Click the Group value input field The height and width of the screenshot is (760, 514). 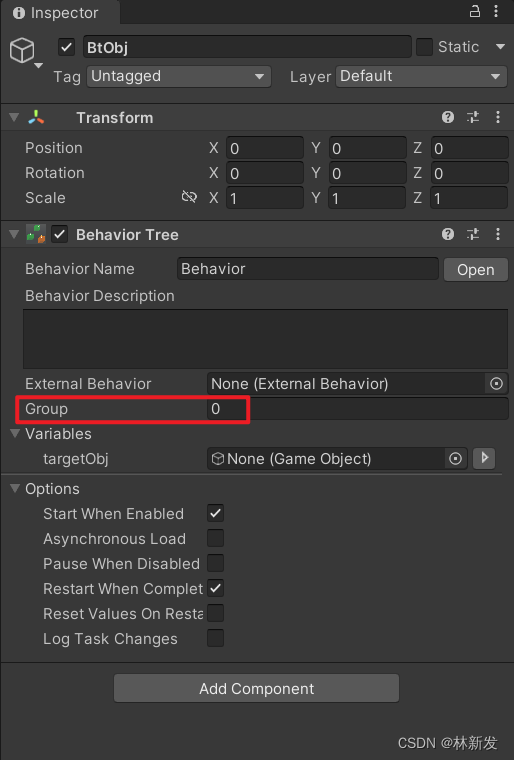point(357,409)
